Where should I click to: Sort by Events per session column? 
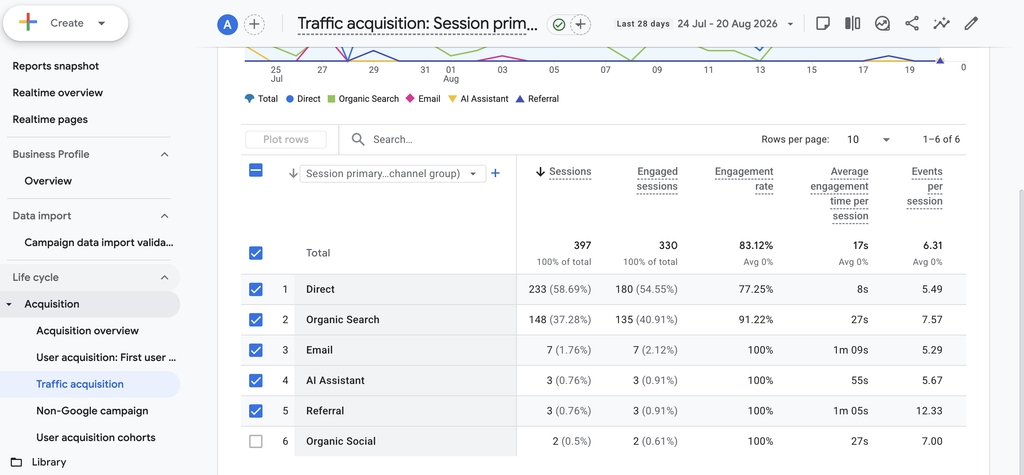coord(925,187)
